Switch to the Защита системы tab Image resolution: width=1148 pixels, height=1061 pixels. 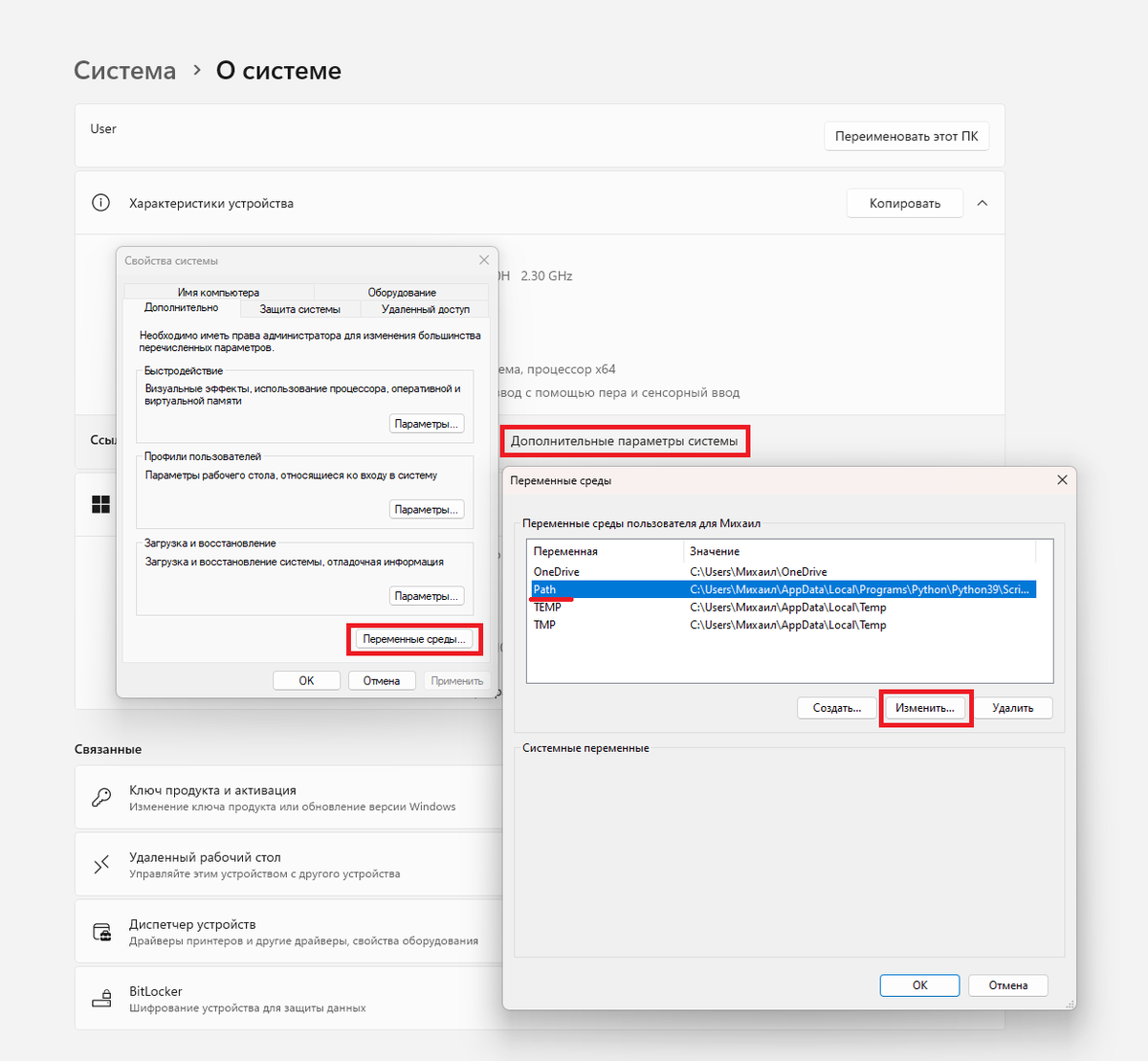[x=300, y=309]
